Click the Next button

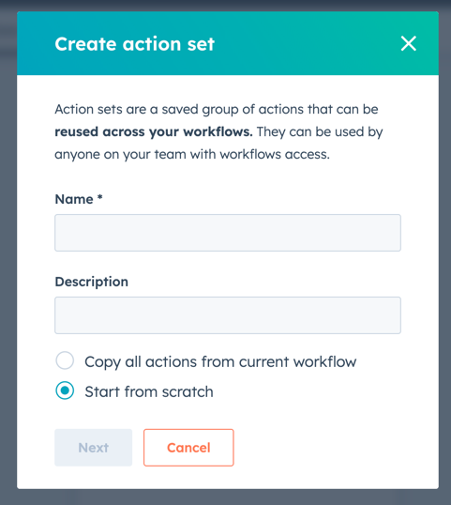(93, 447)
